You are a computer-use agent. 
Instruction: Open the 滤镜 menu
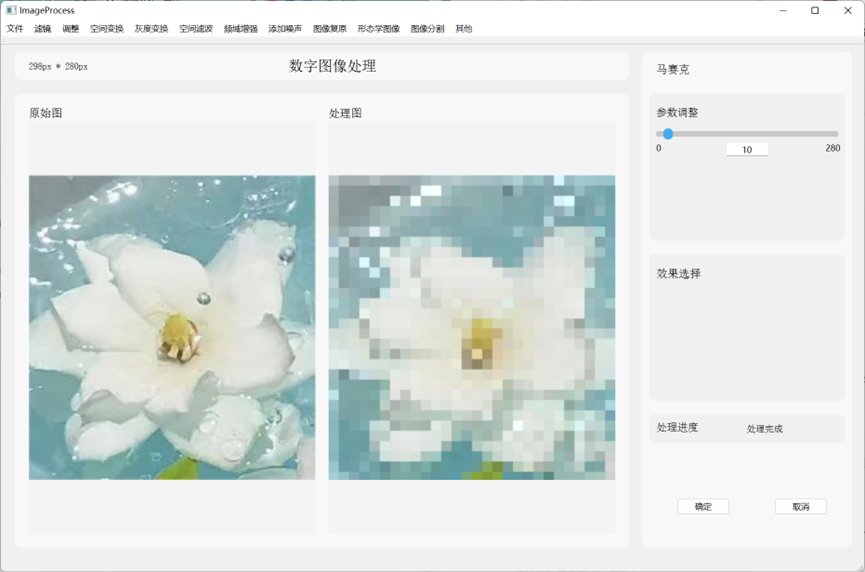[43, 29]
